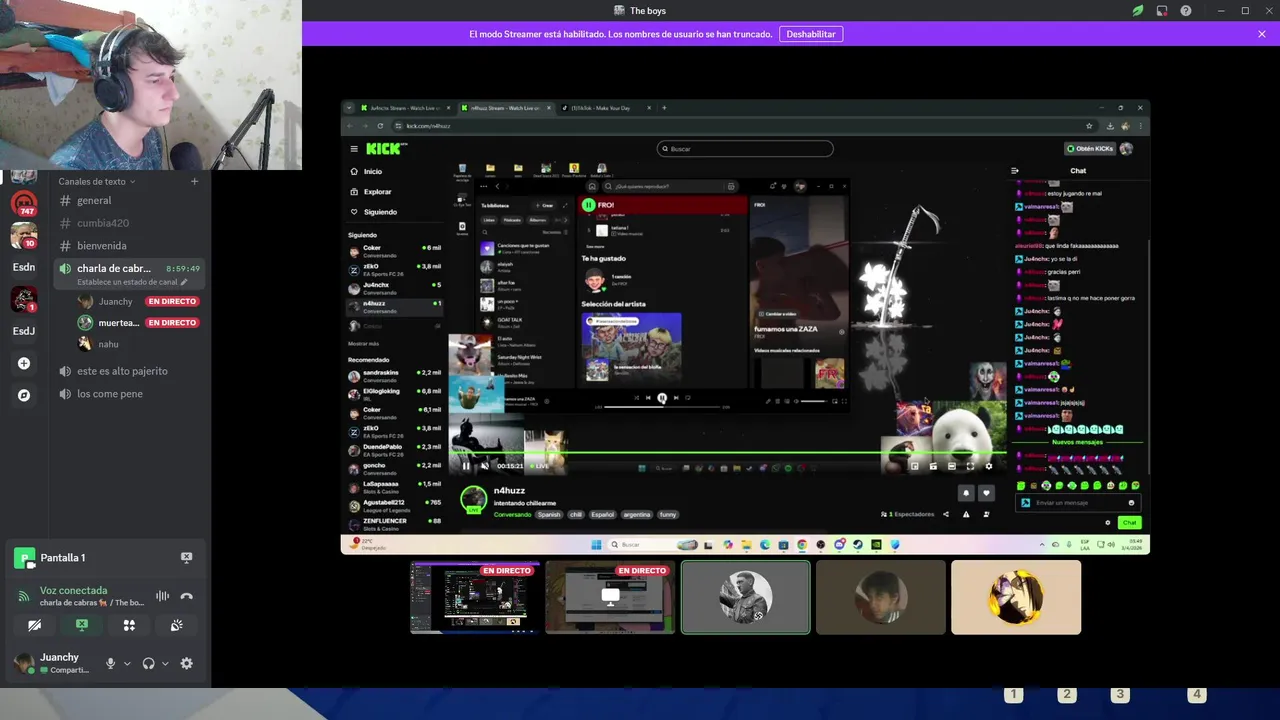
Task: Enter fullscreen on the Kick player
Action: 970,466
